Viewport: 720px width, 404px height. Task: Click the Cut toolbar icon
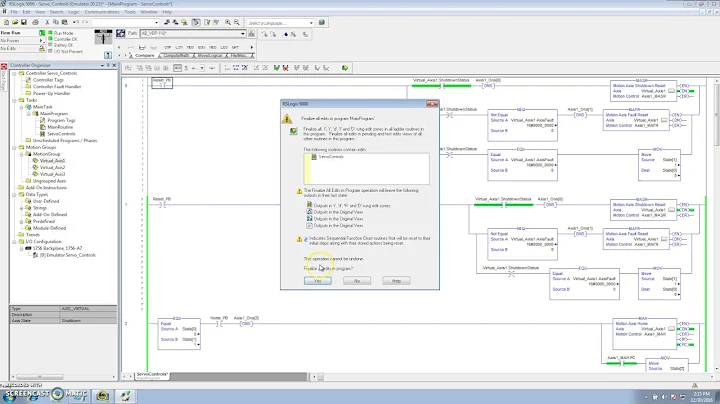[x=47, y=22]
